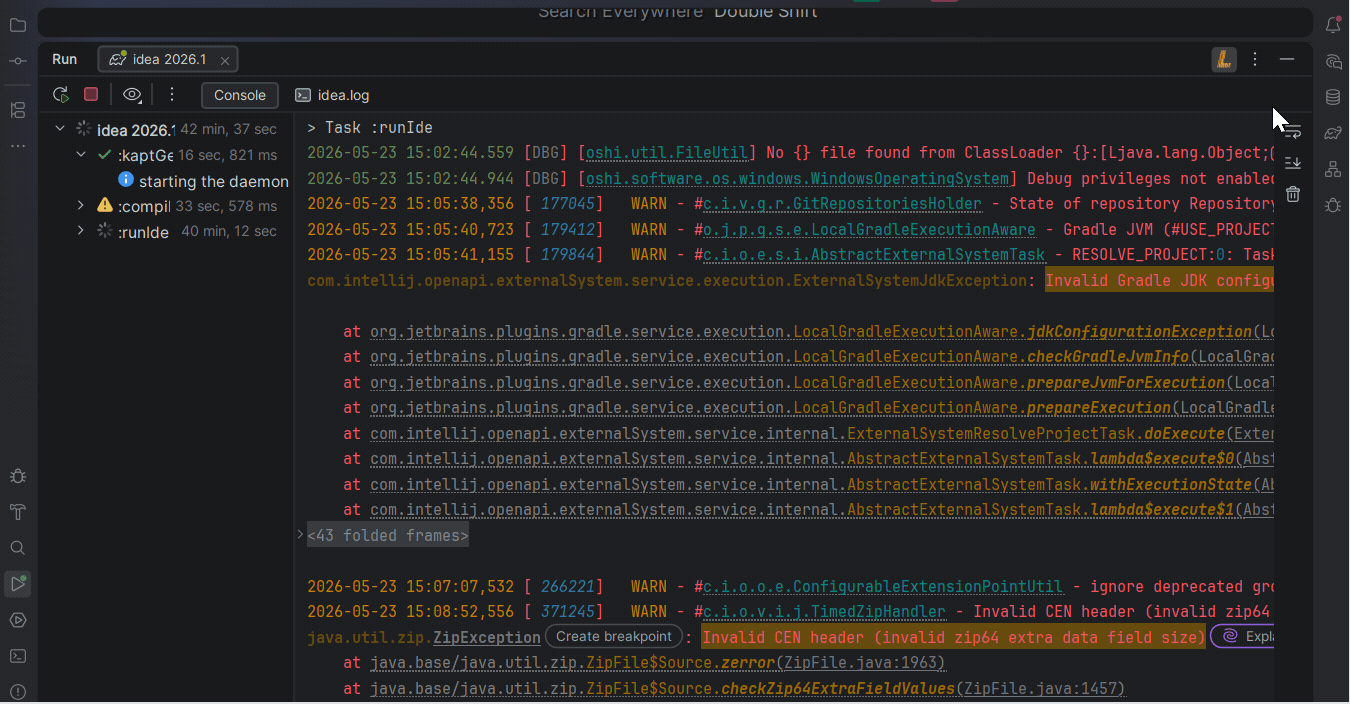Open the Terminal tool window
1350x704 pixels.
[x=17, y=656]
